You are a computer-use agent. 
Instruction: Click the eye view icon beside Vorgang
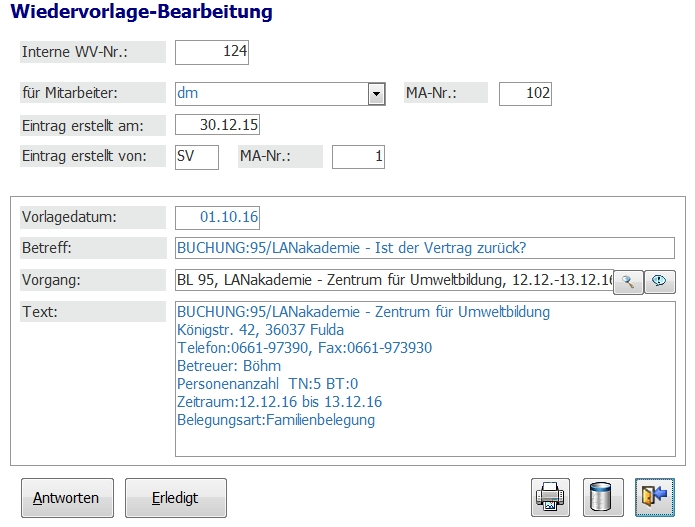(x=659, y=282)
